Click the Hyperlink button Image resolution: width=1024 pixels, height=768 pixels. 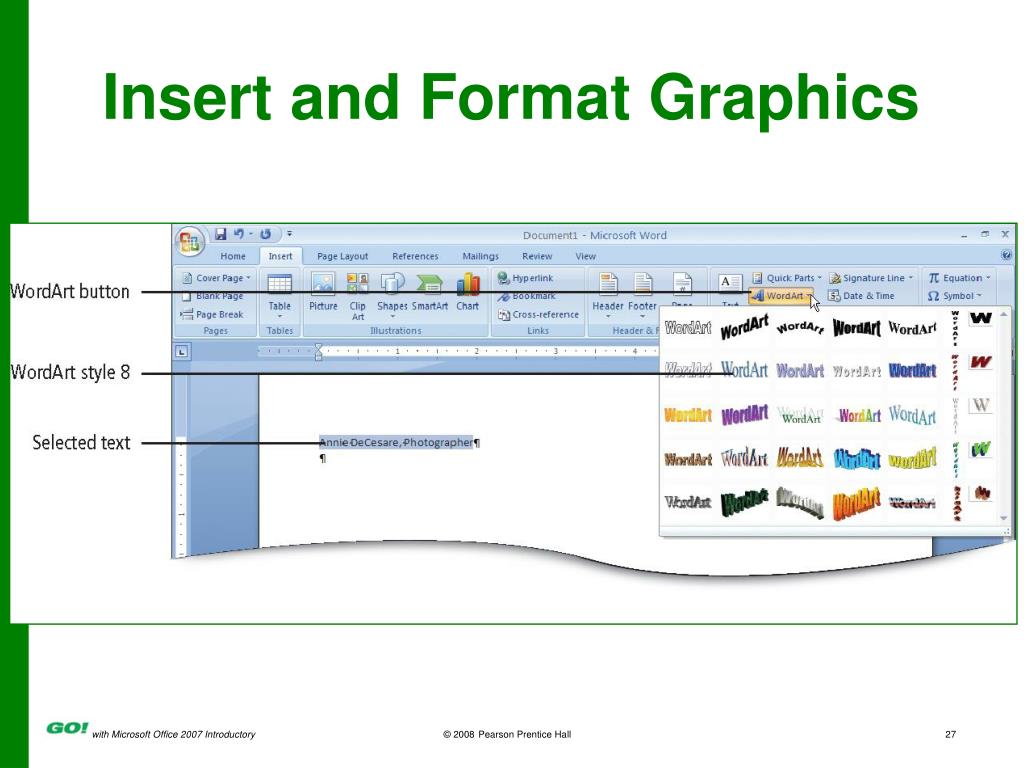(525, 278)
